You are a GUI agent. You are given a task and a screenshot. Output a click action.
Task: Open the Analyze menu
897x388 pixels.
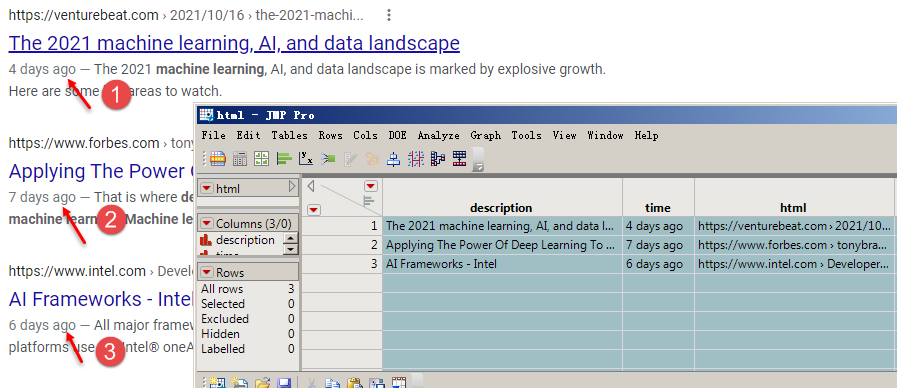(x=438, y=136)
